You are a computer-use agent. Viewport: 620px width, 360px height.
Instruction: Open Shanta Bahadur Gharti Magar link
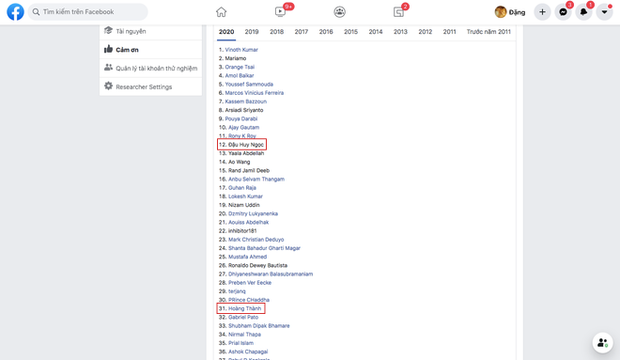(264, 248)
